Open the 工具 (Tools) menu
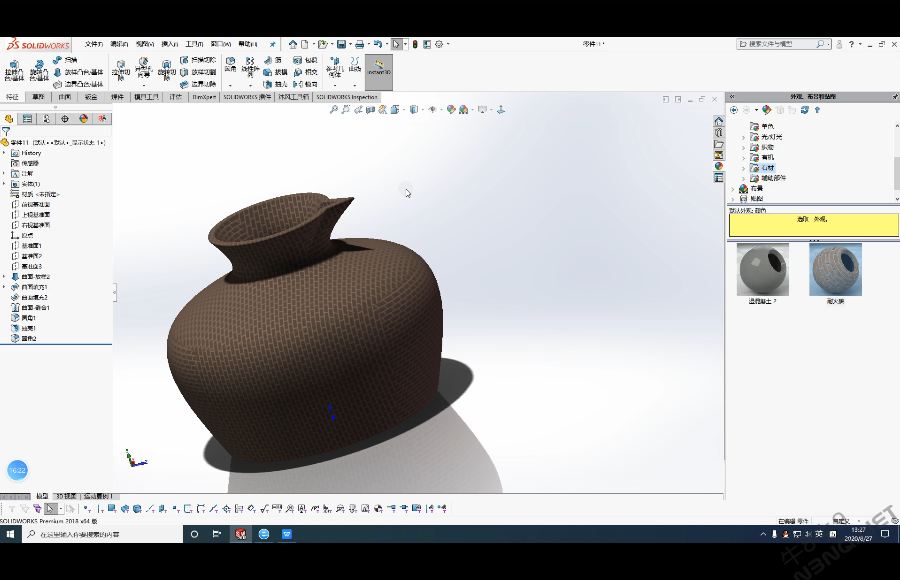 tap(195, 44)
